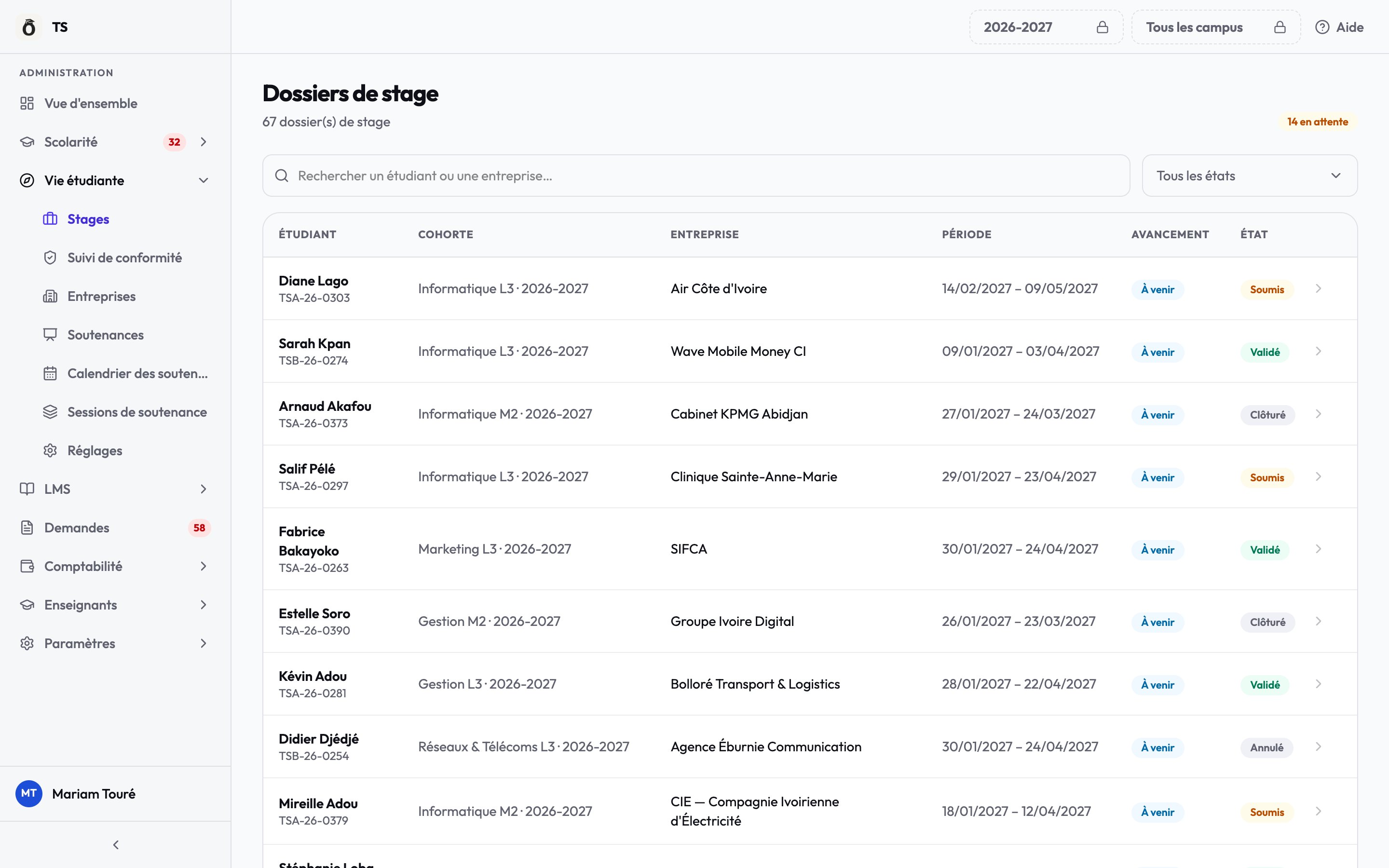The image size is (1389, 868).
Task: Collapse the sidebar with bottom arrow
Action: pos(116,844)
